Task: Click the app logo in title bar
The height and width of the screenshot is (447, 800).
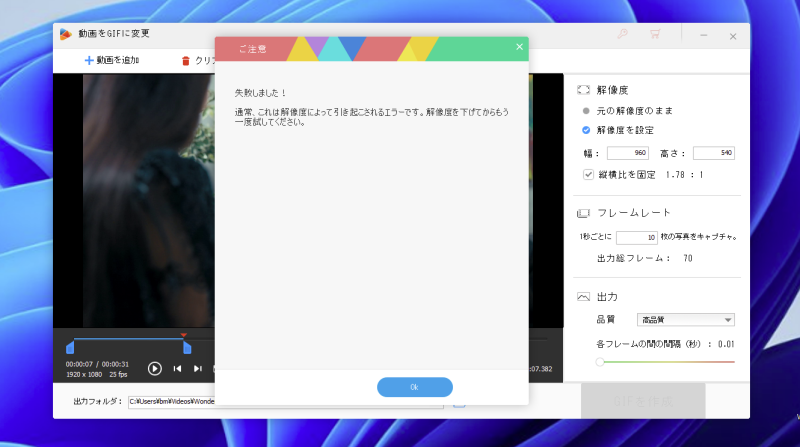Action: (x=66, y=34)
